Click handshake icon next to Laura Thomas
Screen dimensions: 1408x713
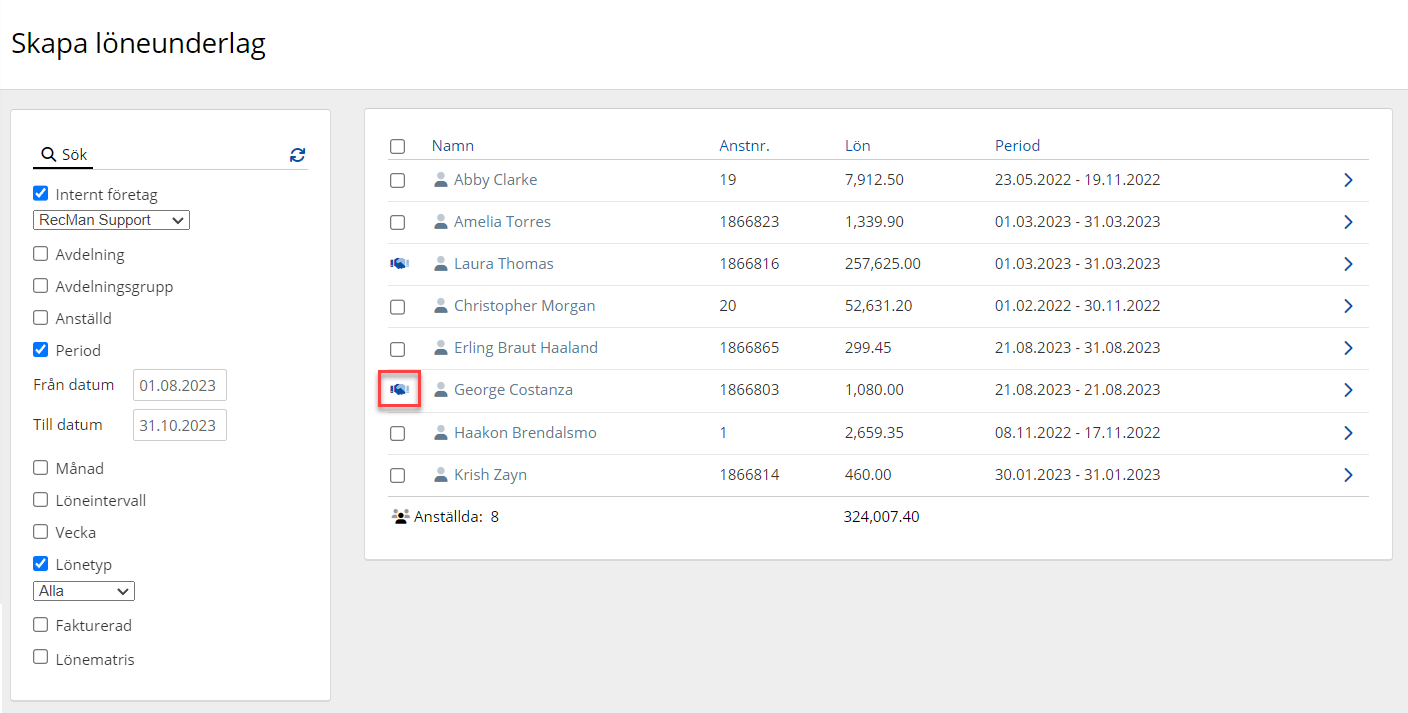(399, 264)
